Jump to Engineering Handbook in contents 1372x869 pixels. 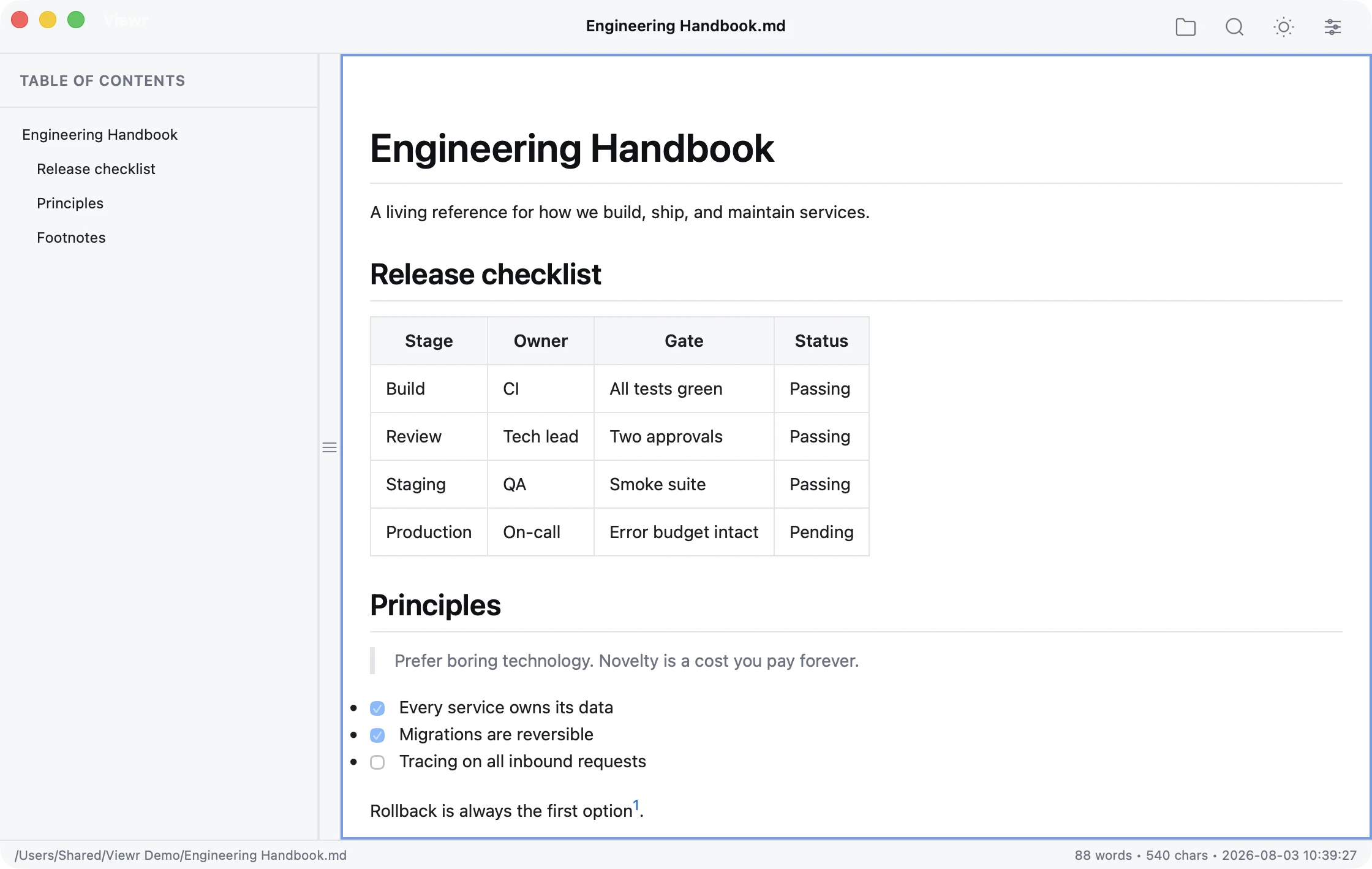pyautogui.click(x=100, y=134)
